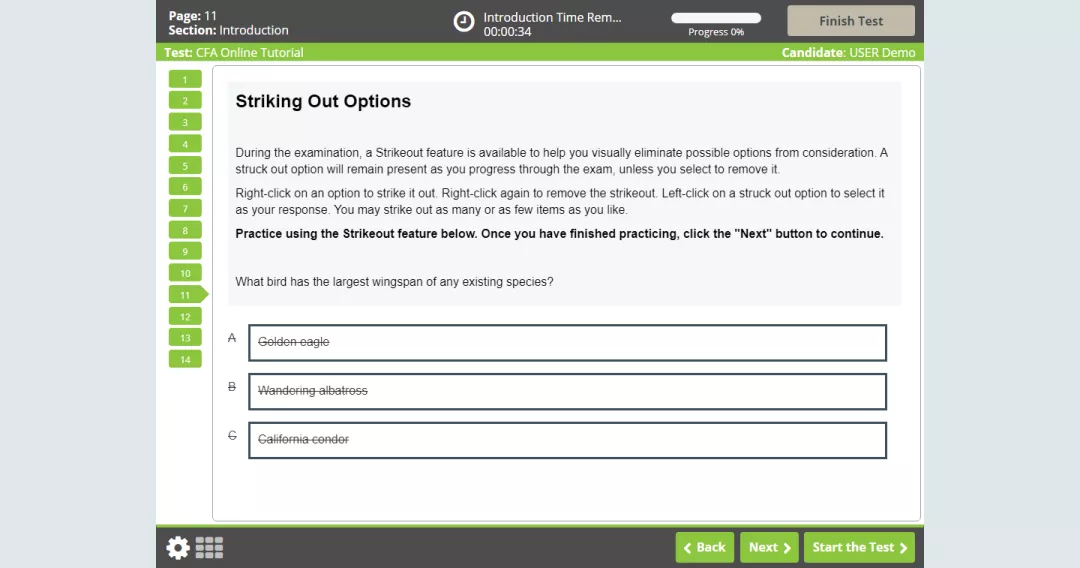The image size is (1080, 568).
Task: Open the settings gear icon
Action: [x=178, y=547]
